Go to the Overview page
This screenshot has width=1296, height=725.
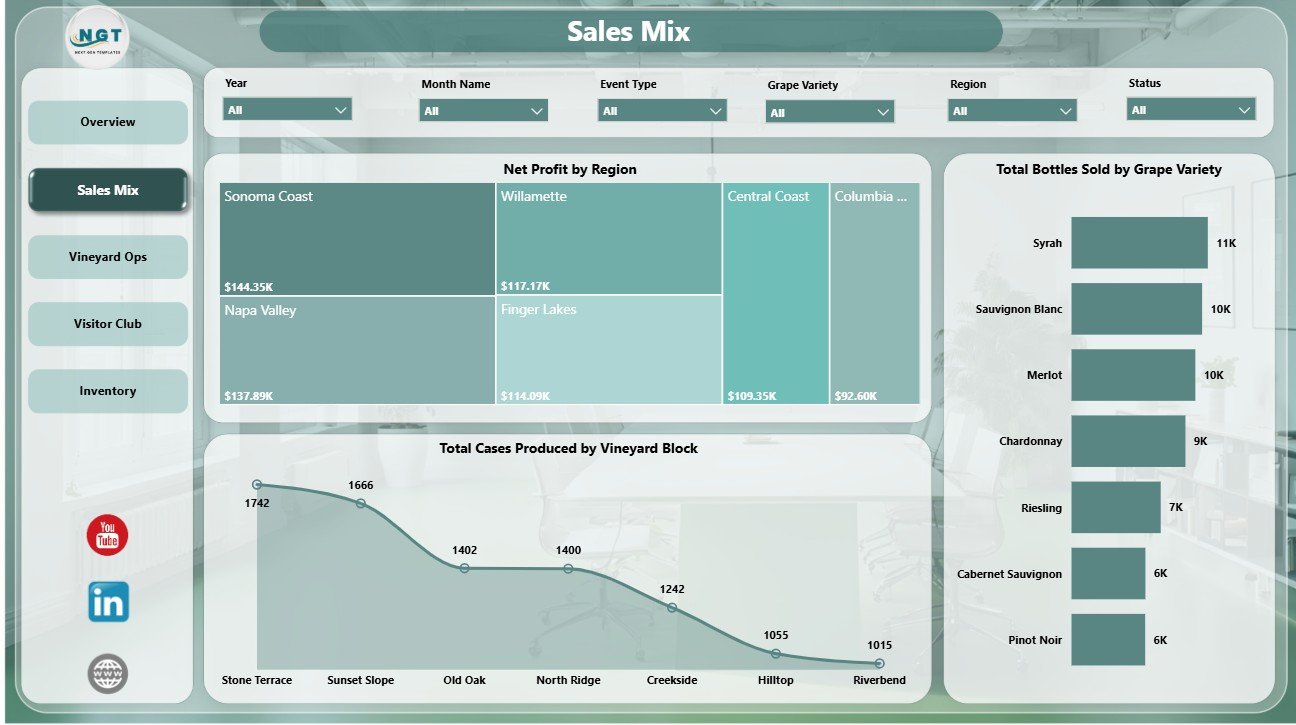point(108,122)
